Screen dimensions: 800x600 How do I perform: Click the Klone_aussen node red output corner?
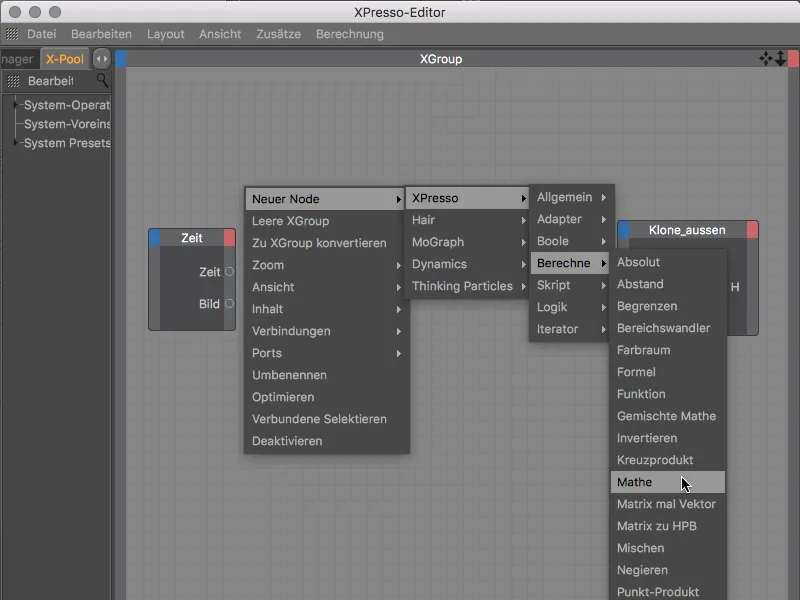[x=753, y=230]
